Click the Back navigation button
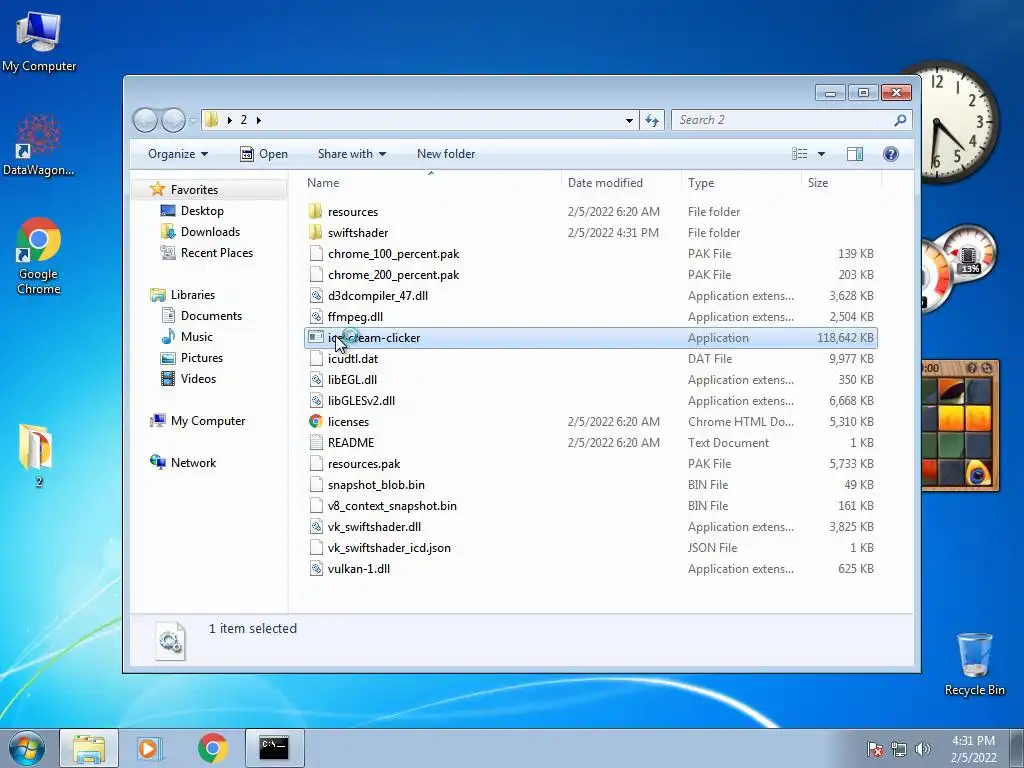Image resolution: width=1024 pixels, height=768 pixels. pyautogui.click(x=145, y=120)
